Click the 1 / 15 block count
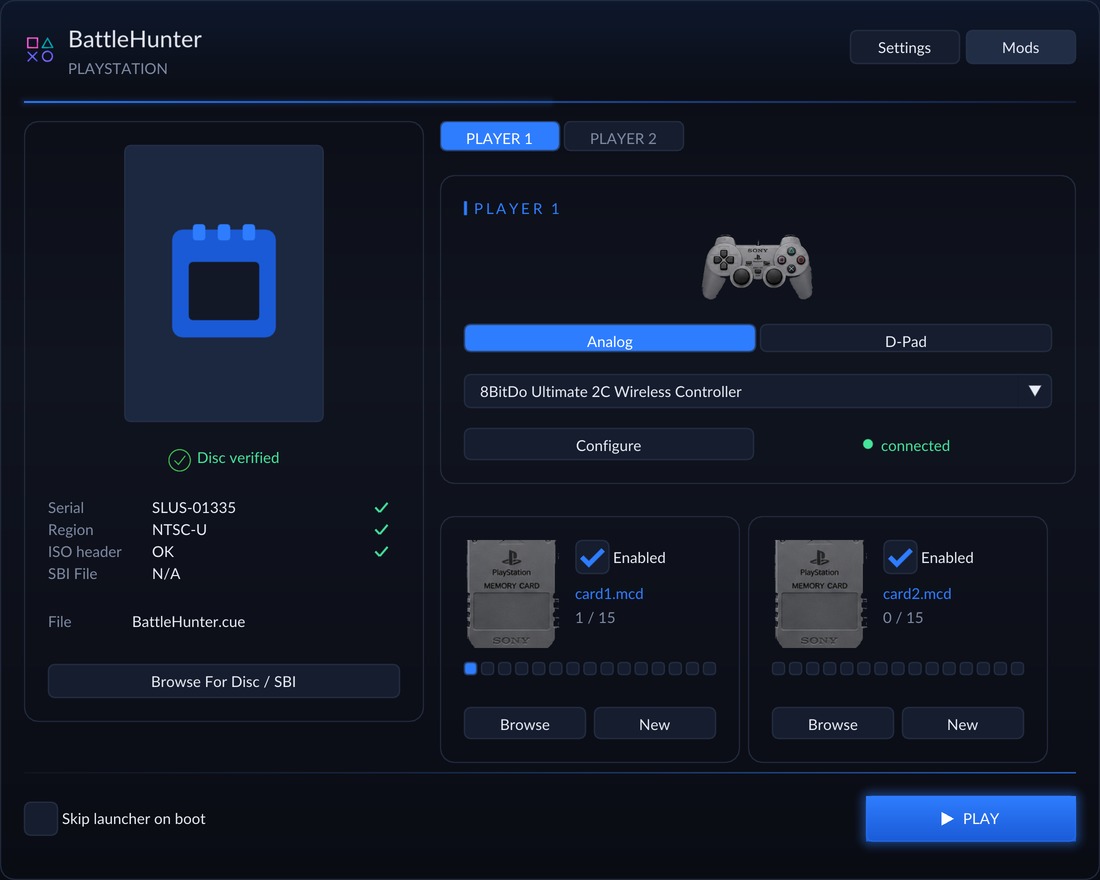Image resolution: width=1100 pixels, height=880 pixels. coord(595,618)
